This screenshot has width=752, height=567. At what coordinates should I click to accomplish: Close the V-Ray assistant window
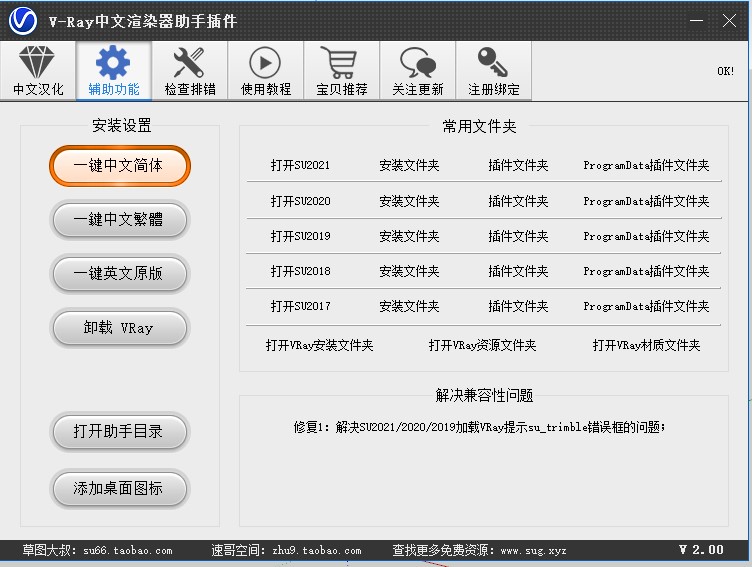pos(729,21)
